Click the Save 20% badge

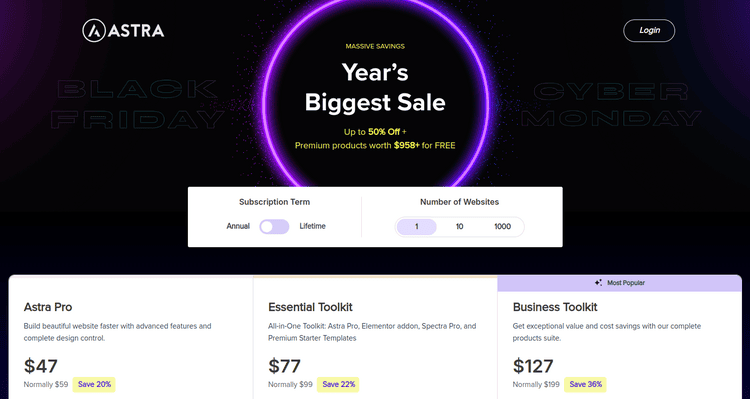coord(94,384)
